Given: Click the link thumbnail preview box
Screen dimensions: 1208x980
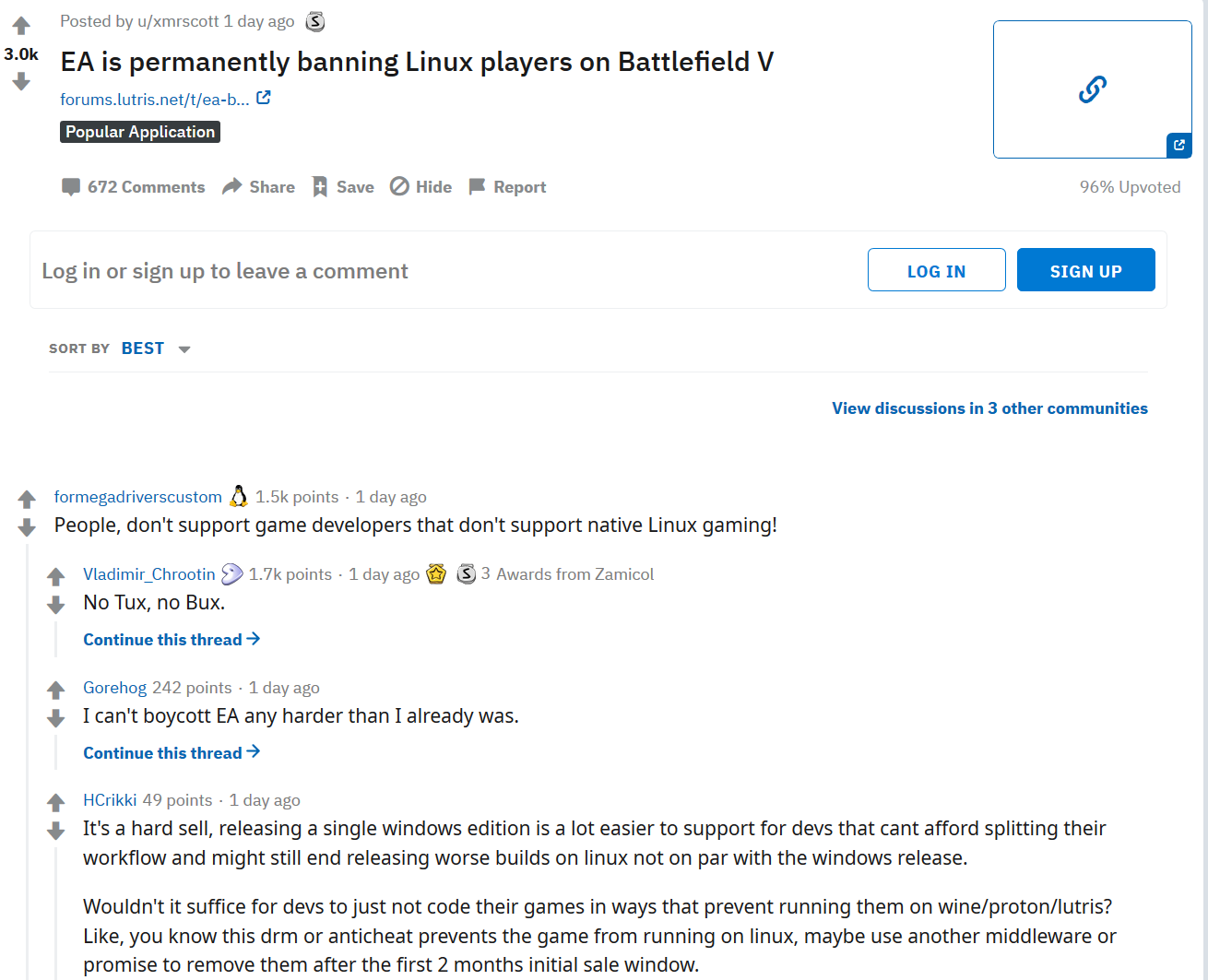Looking at the screenshot, I should 1092,89.
